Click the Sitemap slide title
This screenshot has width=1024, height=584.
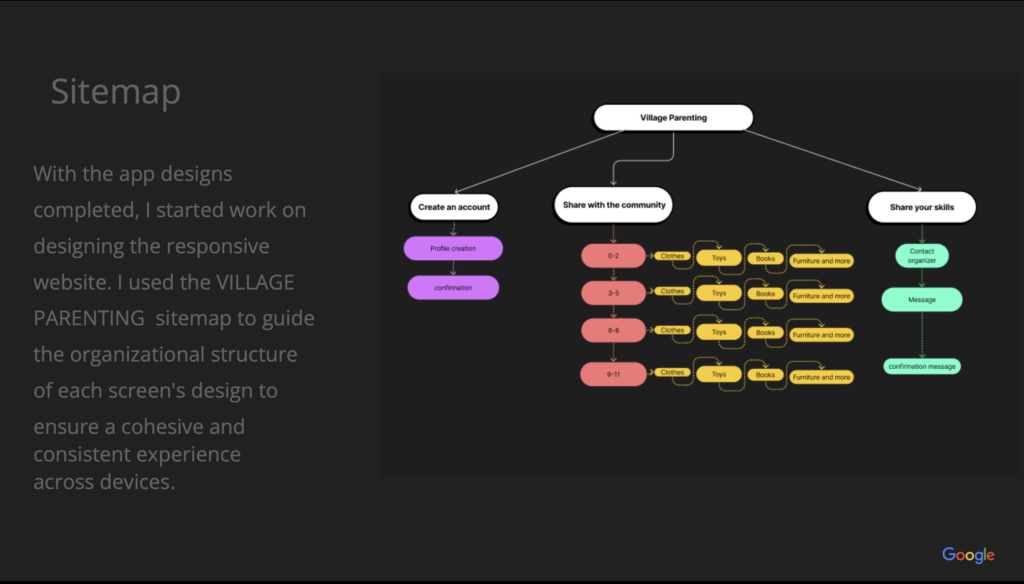pyautogui.click(x=116, y=92)
